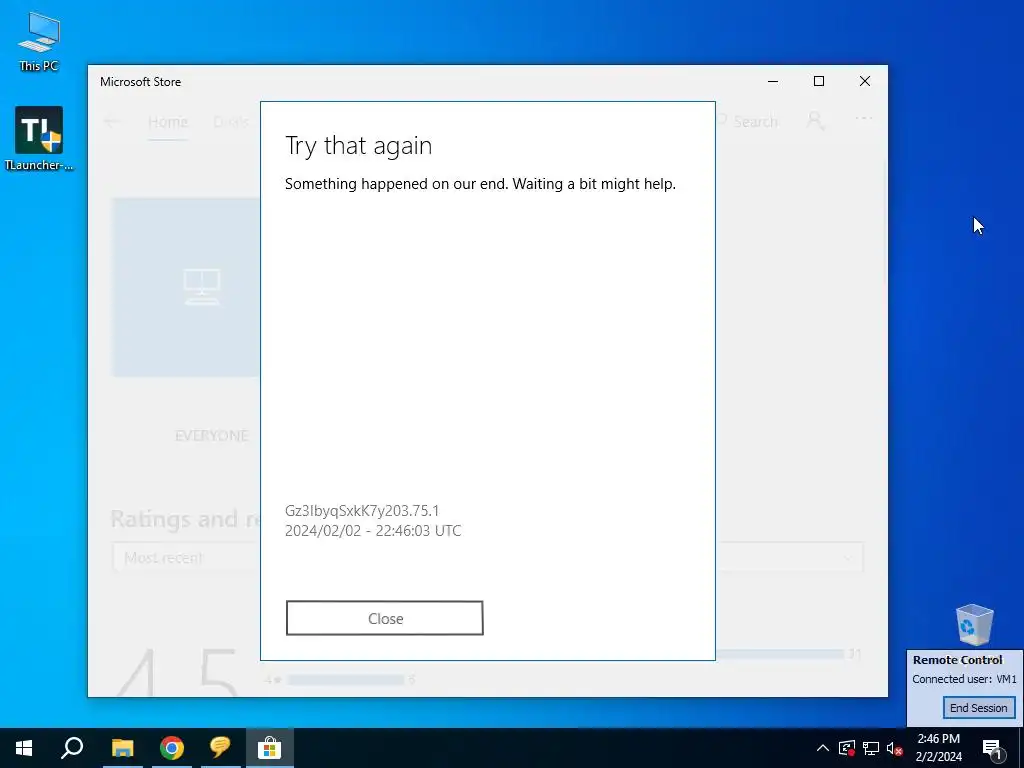Open This PC desktop icon
This screenshot has height=768, width=1024.
[x=39, y=42]
